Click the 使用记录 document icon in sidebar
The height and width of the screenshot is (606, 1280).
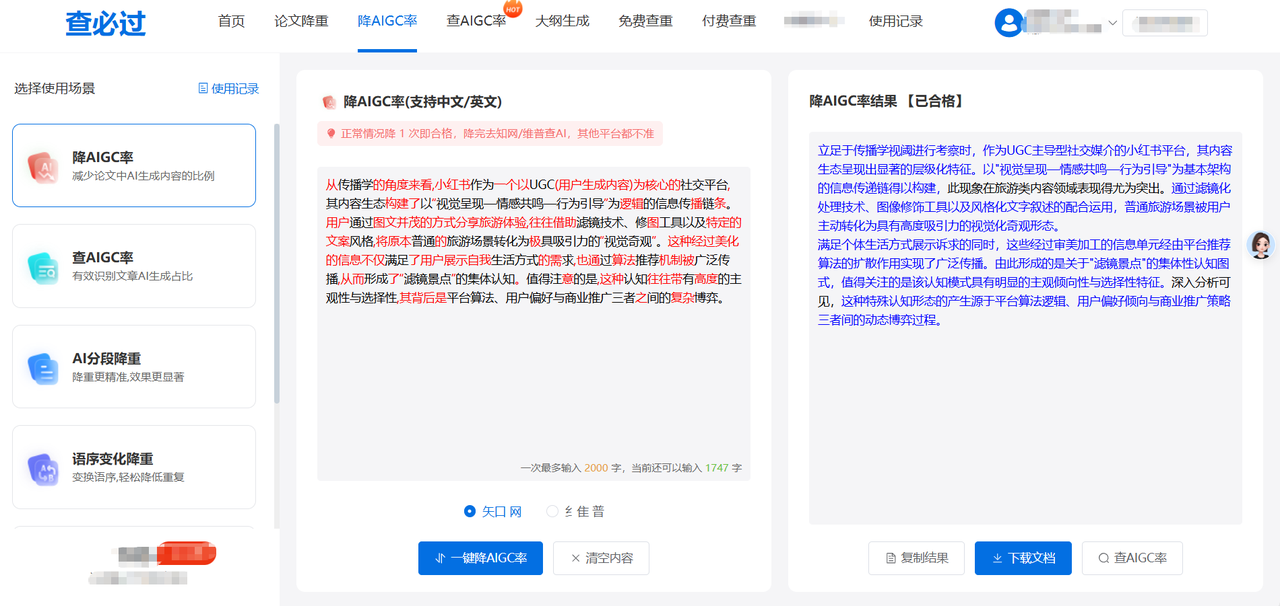[x=203, y=88]
